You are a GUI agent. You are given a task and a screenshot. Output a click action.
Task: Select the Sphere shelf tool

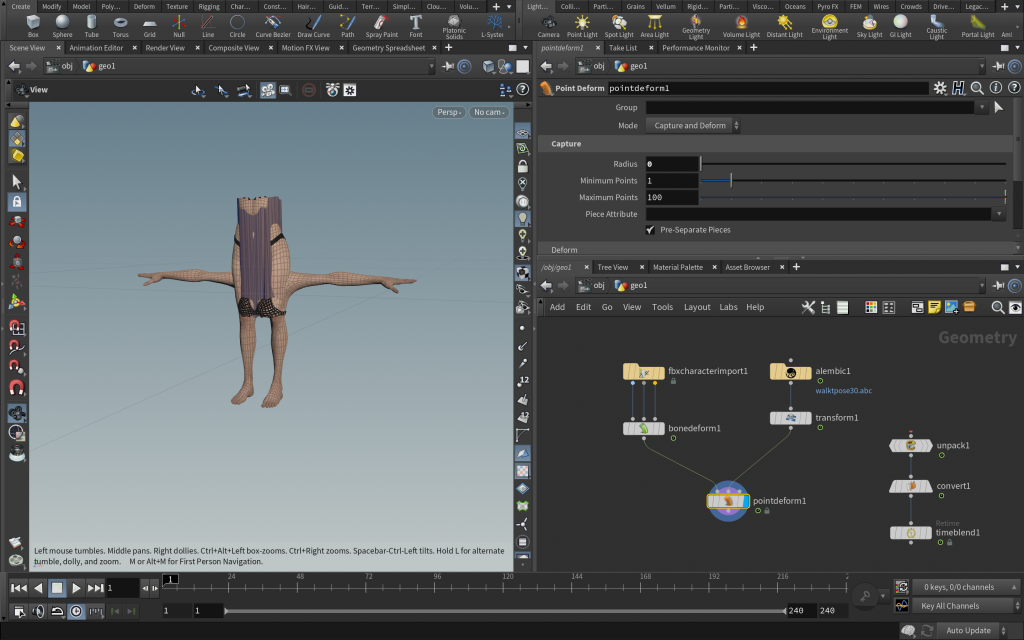[62, 27]
